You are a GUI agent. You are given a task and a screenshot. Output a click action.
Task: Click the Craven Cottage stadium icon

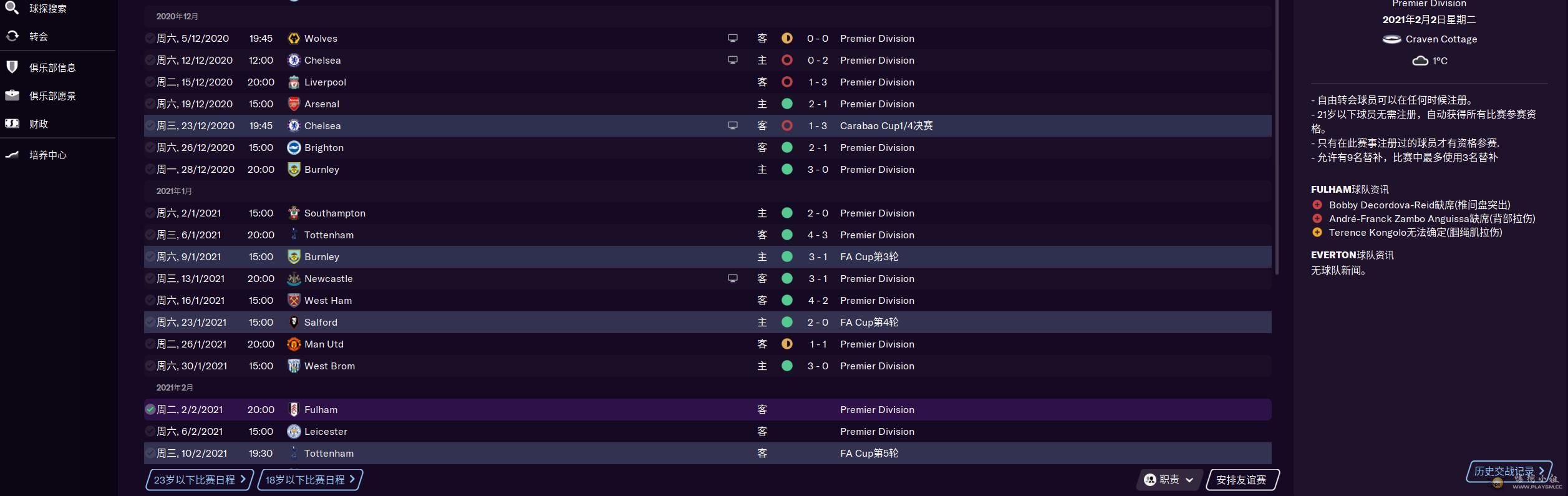[x=1391, y=39]
